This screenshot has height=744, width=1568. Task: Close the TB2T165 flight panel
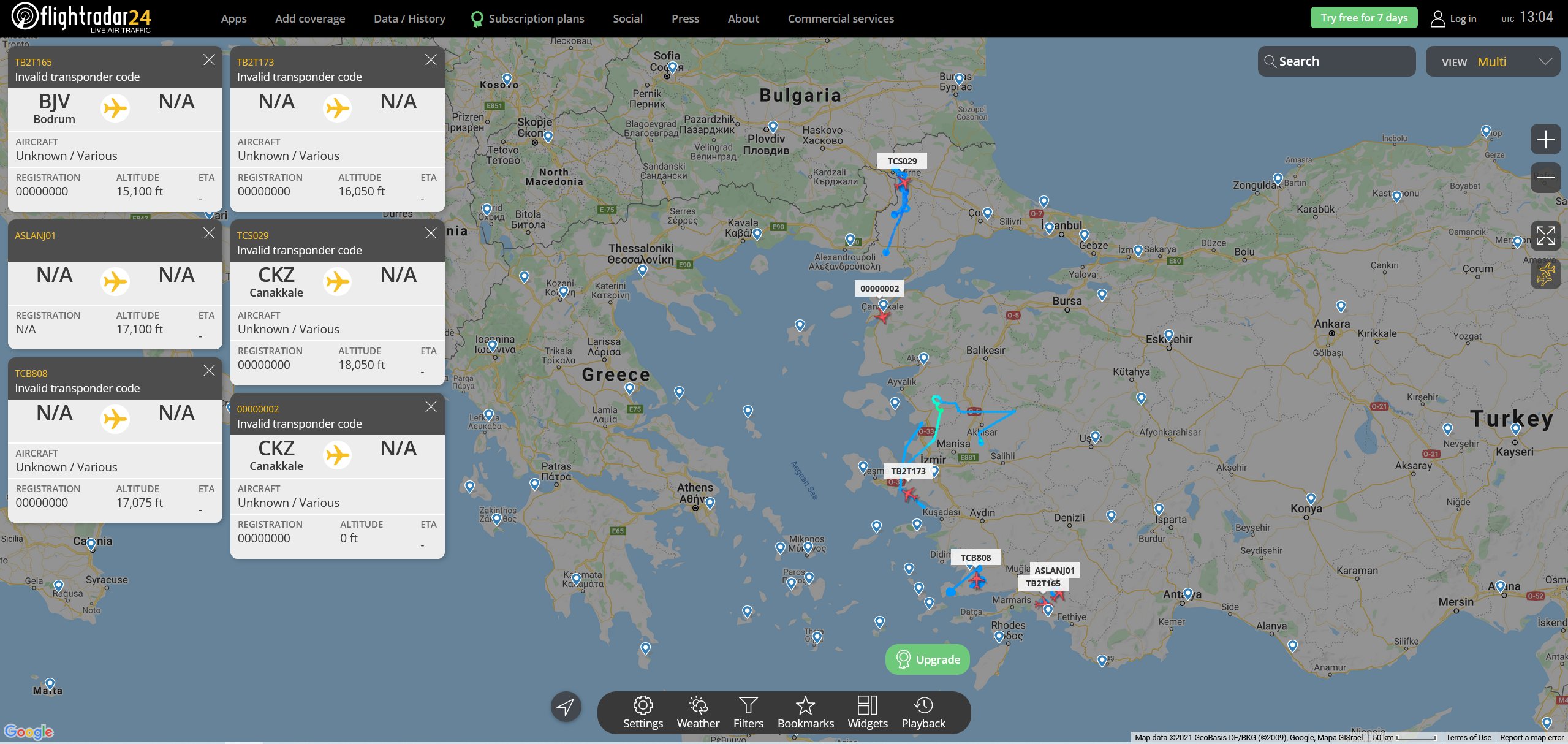[x=209, y=59]
